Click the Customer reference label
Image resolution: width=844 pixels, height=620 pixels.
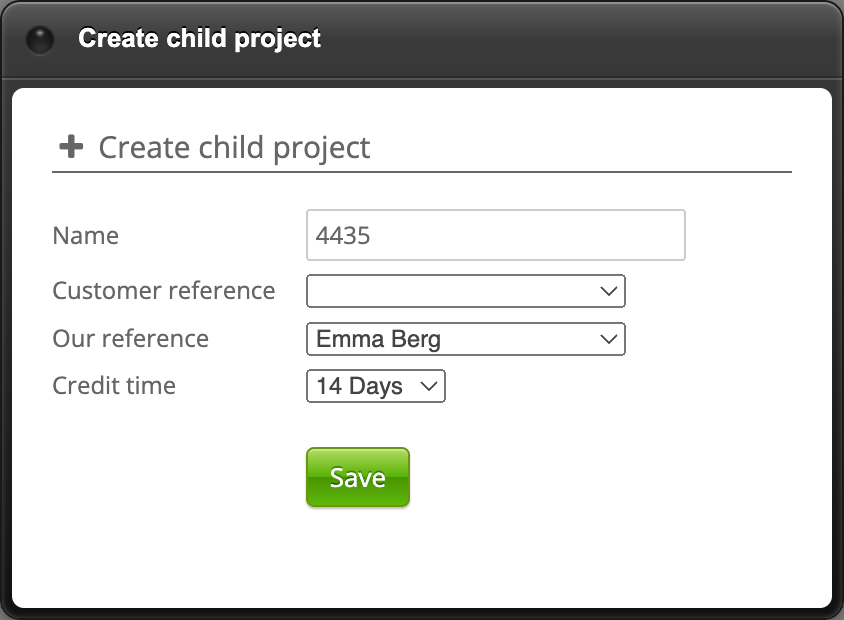(164, 291)
